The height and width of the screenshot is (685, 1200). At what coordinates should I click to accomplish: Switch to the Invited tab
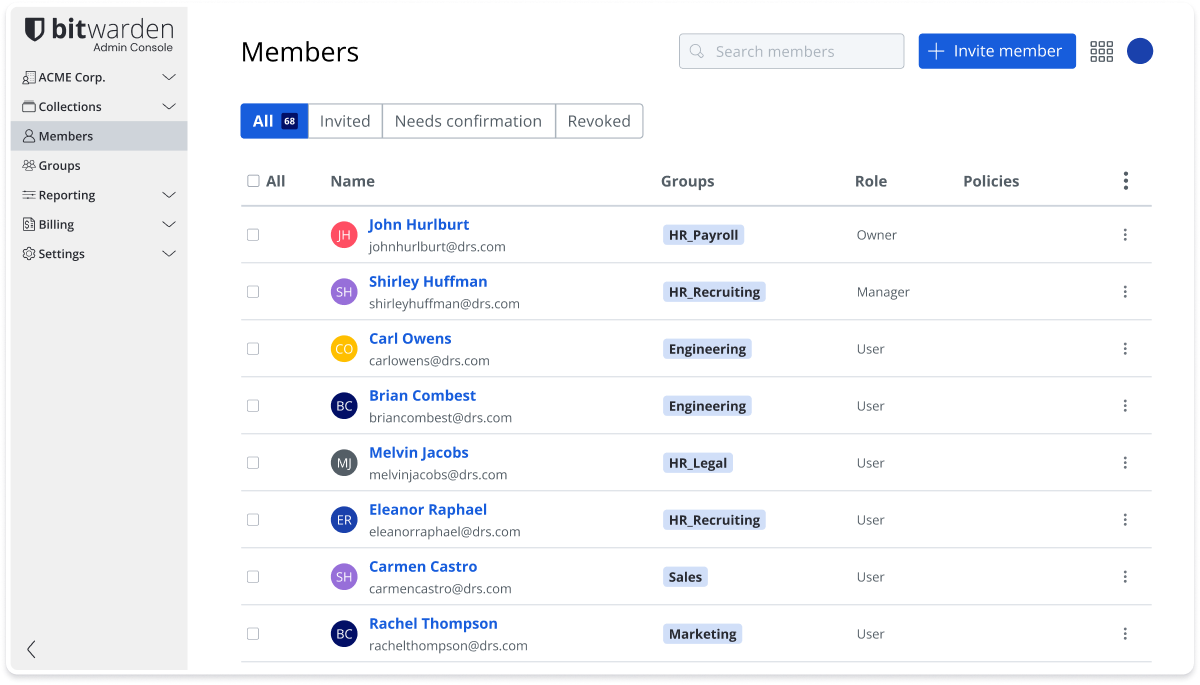click(x=345, y=121)
